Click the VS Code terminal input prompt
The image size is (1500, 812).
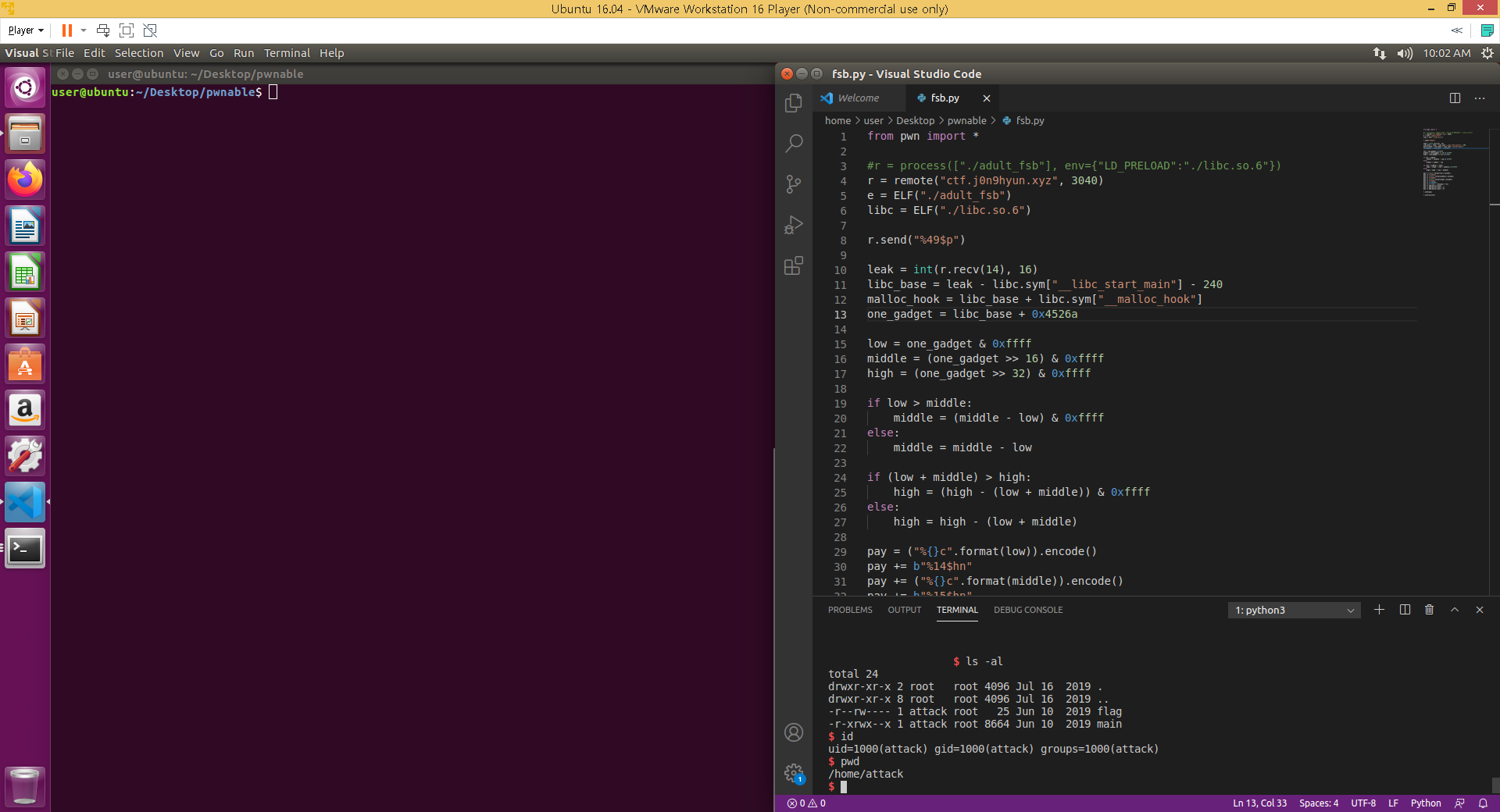click(x=843, y=786)
